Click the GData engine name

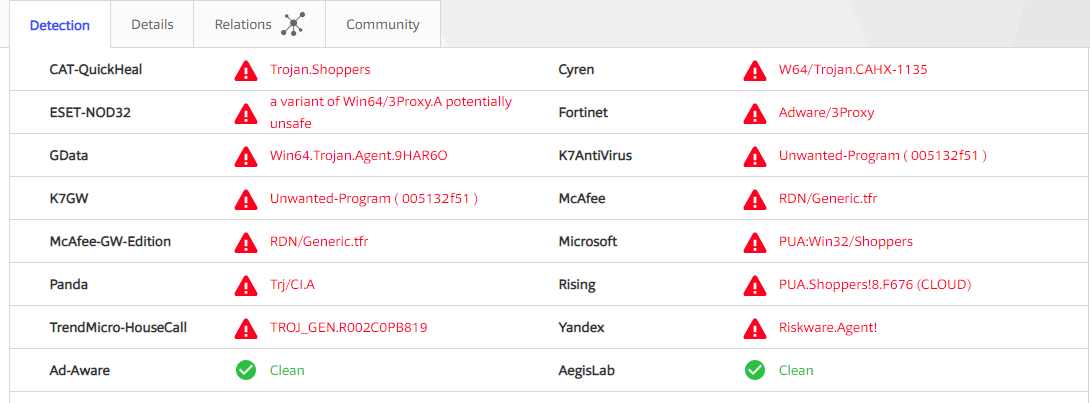pyautogui.click(x=69, y=156)
